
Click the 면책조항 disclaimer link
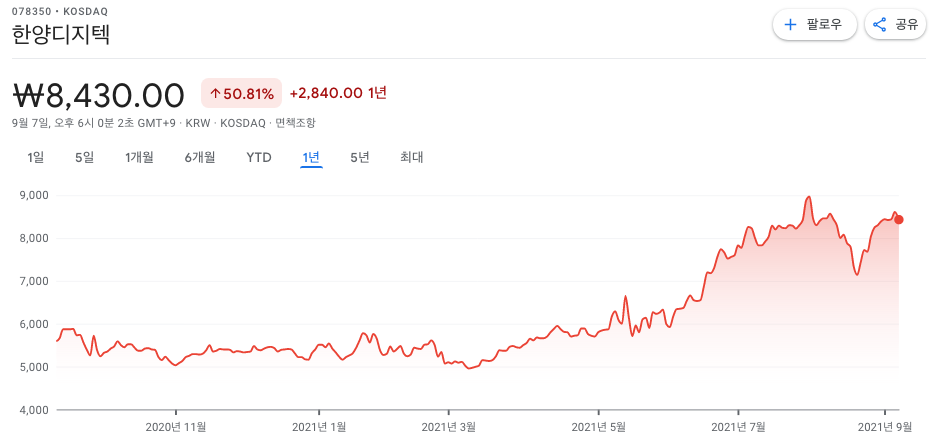(x=296, y=123)
